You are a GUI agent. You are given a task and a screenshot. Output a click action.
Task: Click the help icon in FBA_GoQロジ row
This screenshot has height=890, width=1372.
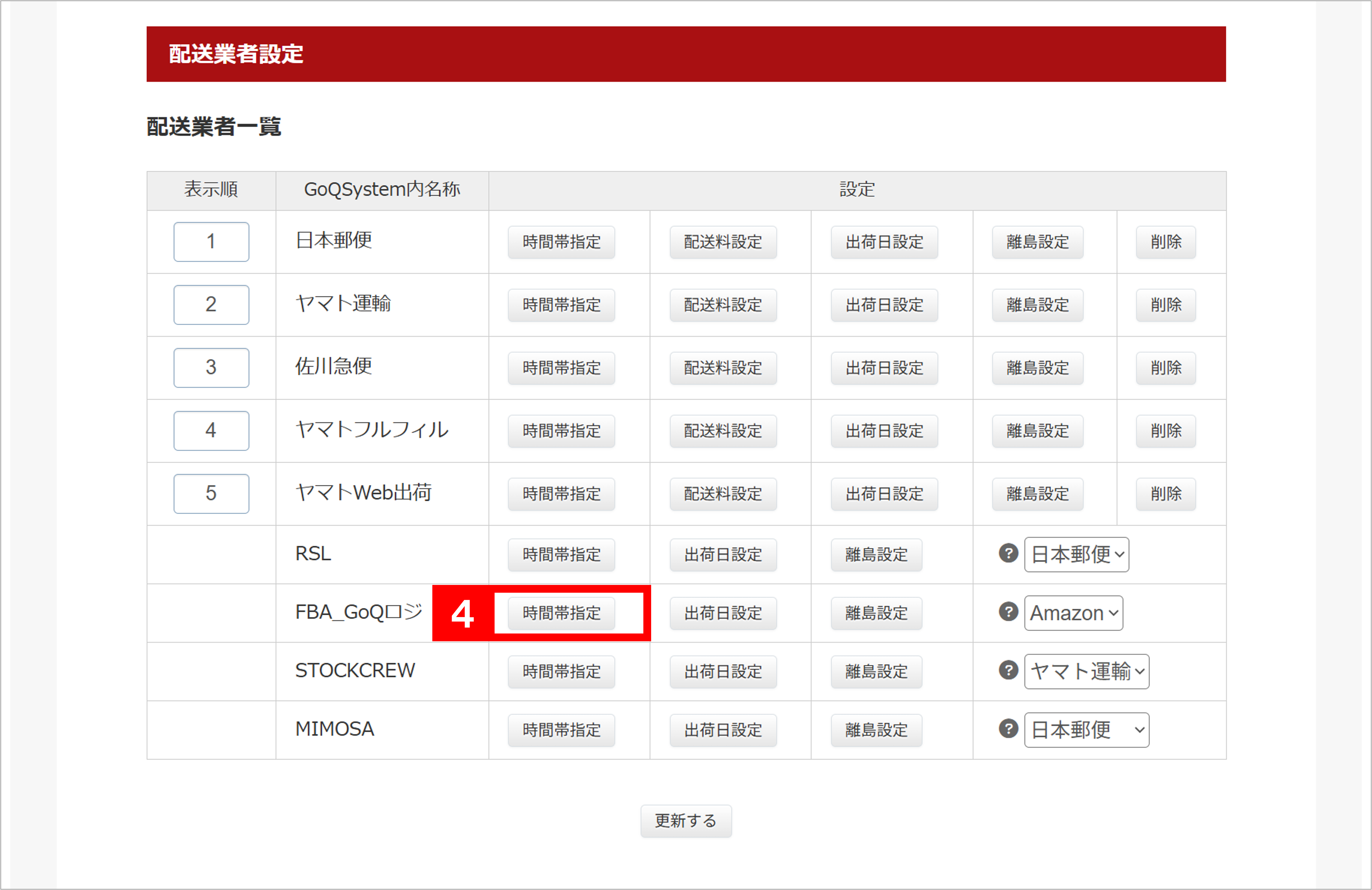click(x=1008, y=612)
